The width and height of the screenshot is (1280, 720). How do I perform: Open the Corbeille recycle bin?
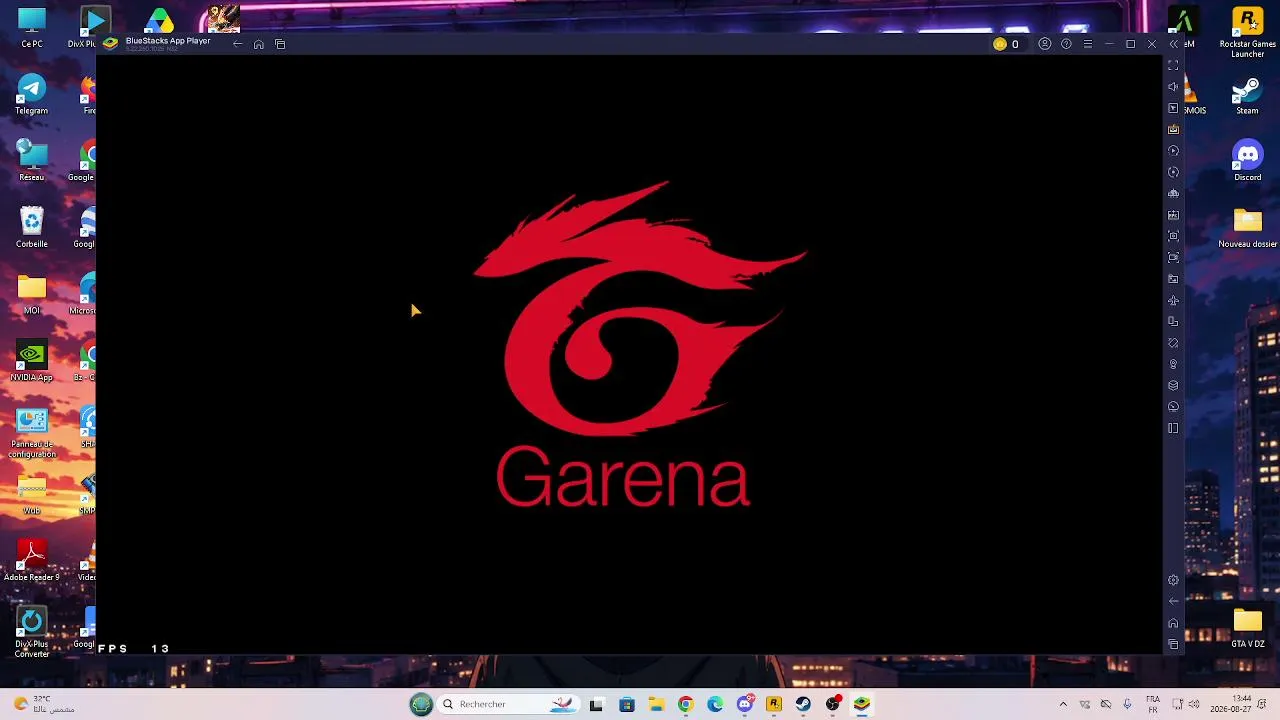tap(32, 228)
